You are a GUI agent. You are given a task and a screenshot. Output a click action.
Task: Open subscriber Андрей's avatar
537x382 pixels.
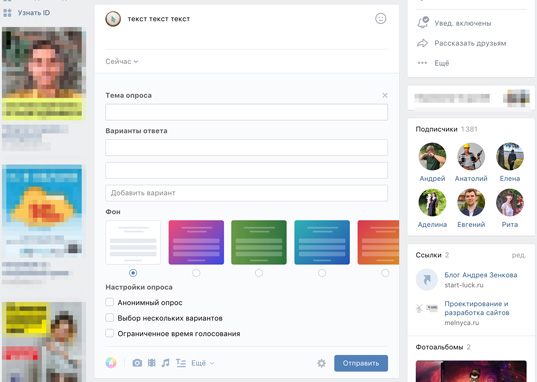click(x=432, y=157)
